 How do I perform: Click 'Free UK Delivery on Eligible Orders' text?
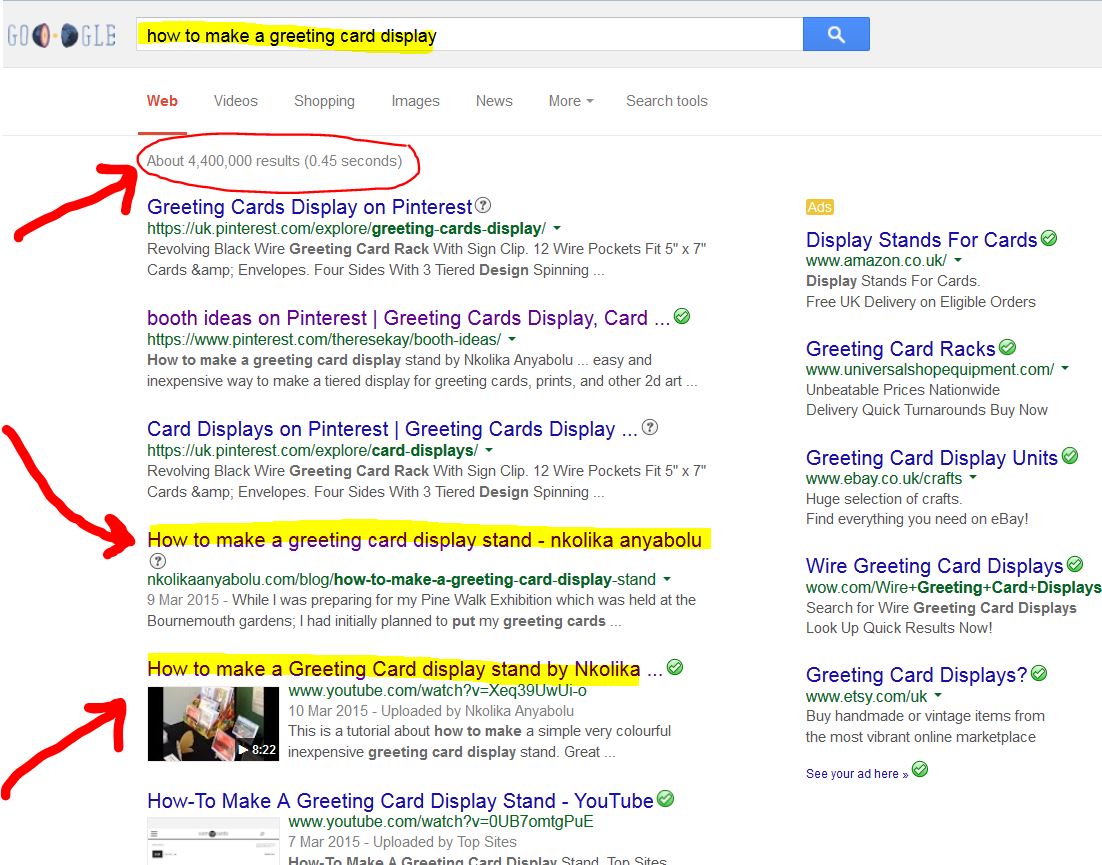click(x=921, y=301)
